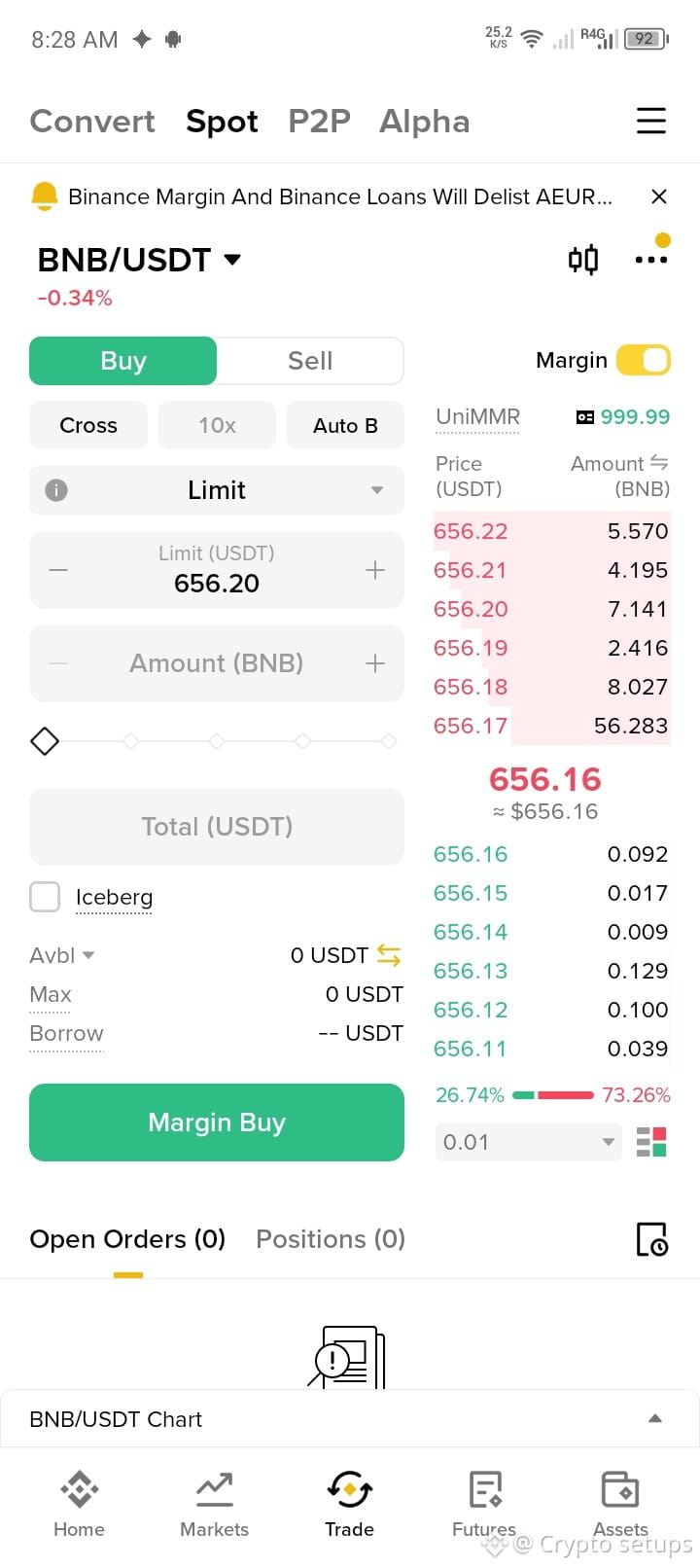Image resolution: width=700 pixels, height=1568 pixels.
Task: Switch to the Sell side
Action: click(310, 361)
